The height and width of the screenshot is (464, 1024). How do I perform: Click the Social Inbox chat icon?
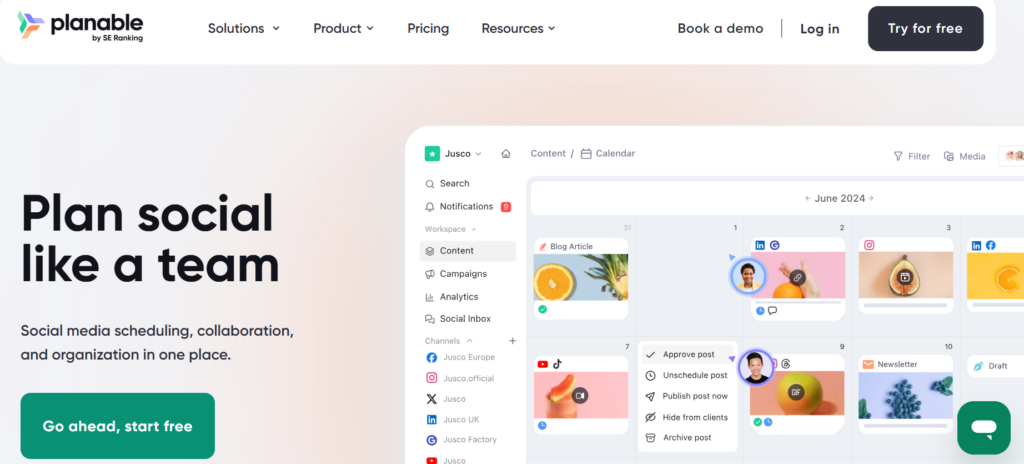pos(430,319)
